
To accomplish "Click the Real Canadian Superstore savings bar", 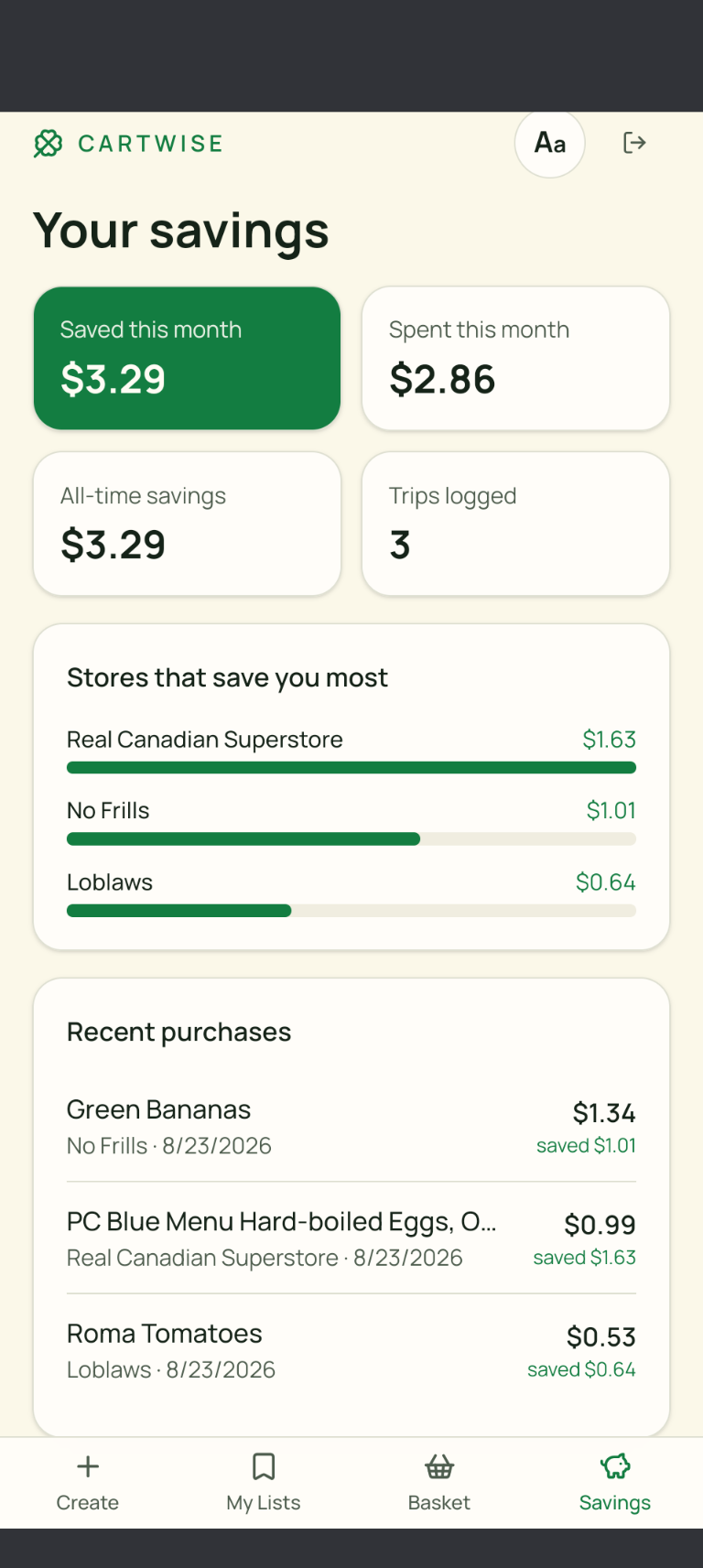I will [351, 768].
